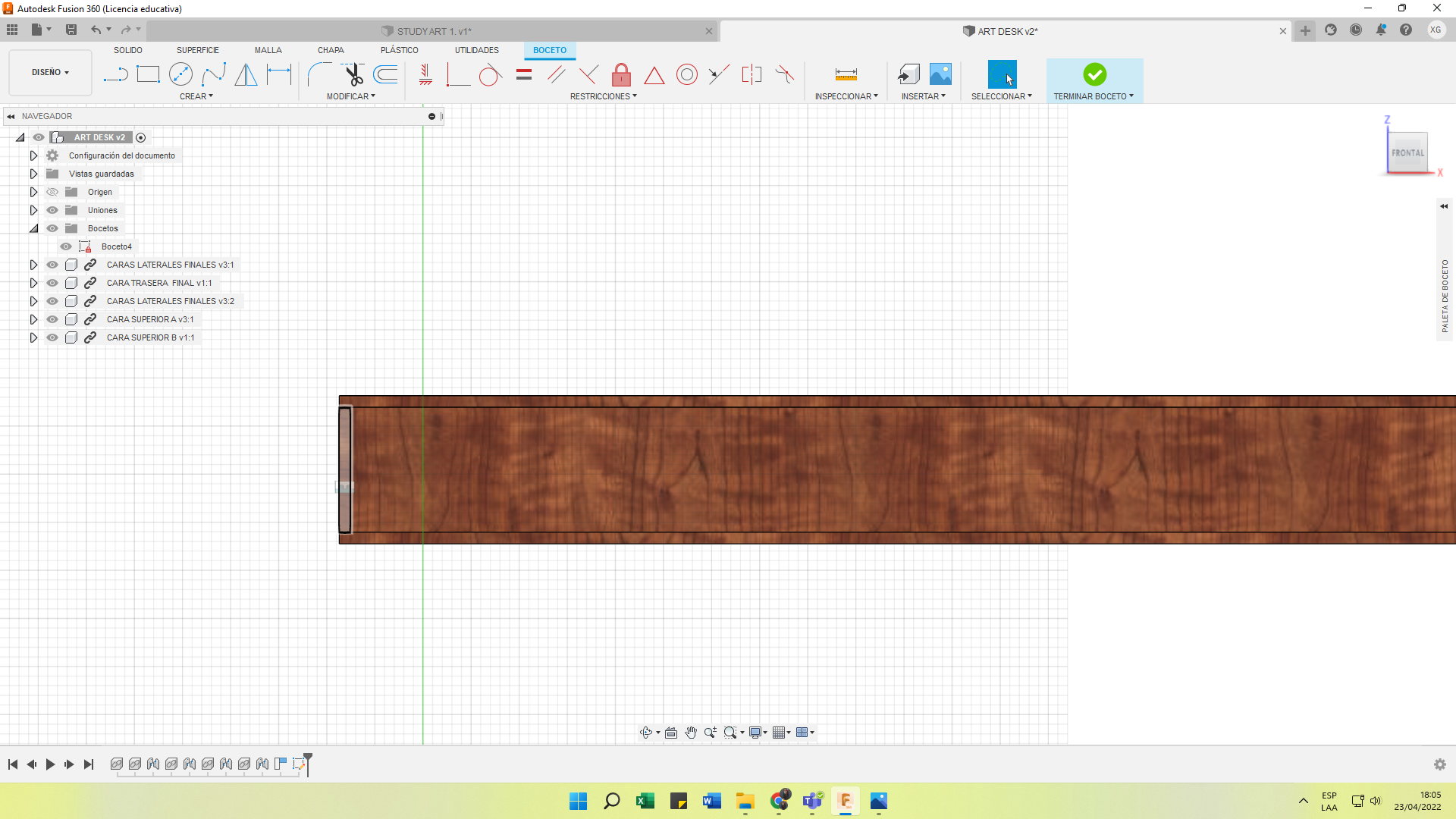Select the Line tool in sketch toolbar

(x=115, y=75)
